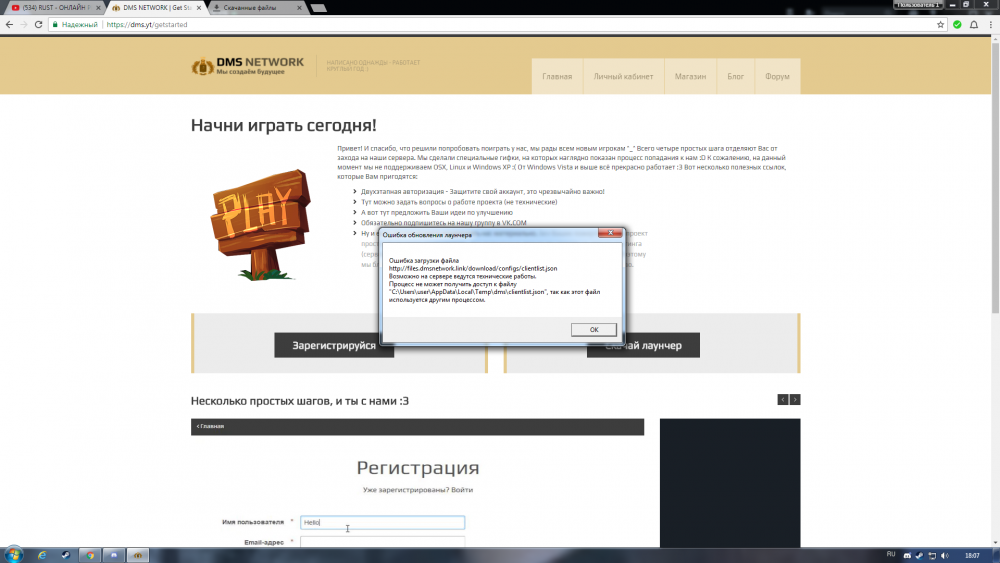
Task: Click the Имя пользователя input field
Action: coord(382,522)
